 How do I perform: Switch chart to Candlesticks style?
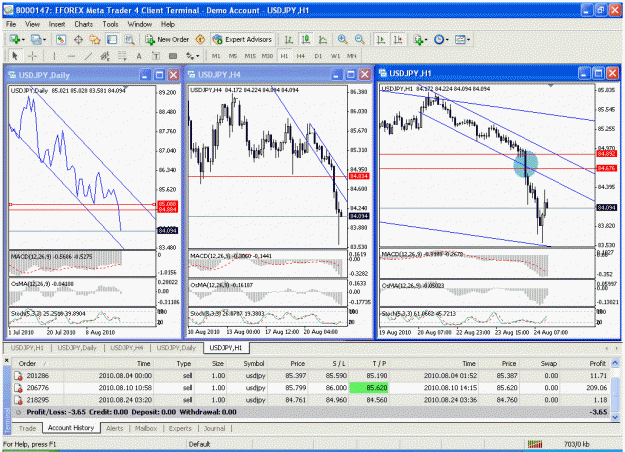[x=306, y=39]
